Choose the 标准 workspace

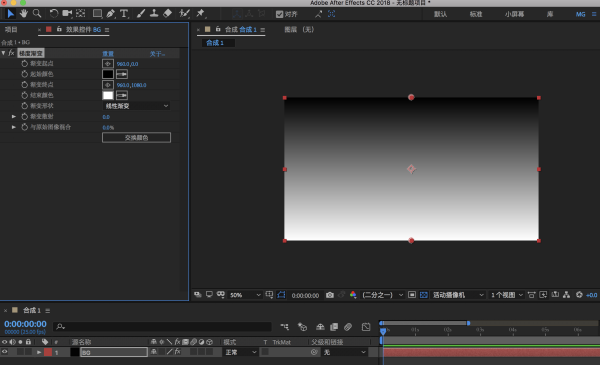(x=476, y=14)
